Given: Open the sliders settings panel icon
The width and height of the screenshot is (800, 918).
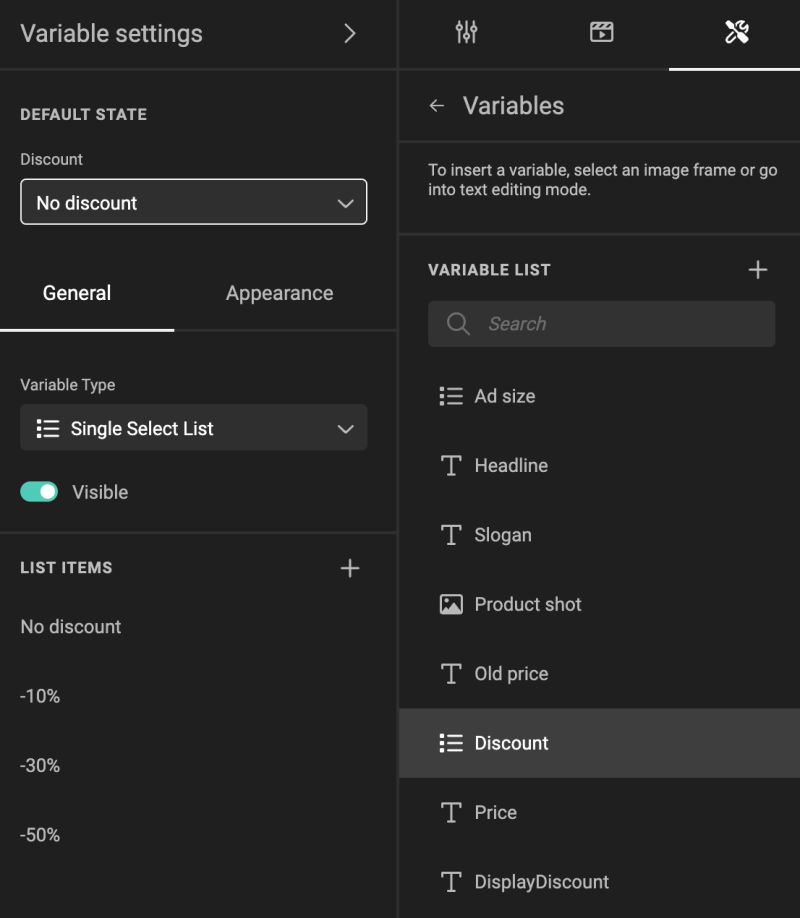Looking at the screenshot, I should tap(466, 33).
